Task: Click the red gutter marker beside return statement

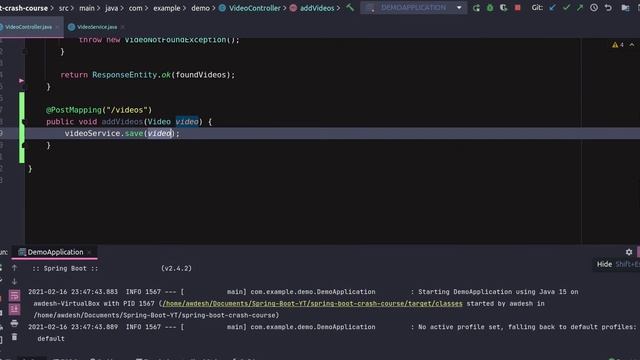Action: pyautogui.click(x=21, y=81)
